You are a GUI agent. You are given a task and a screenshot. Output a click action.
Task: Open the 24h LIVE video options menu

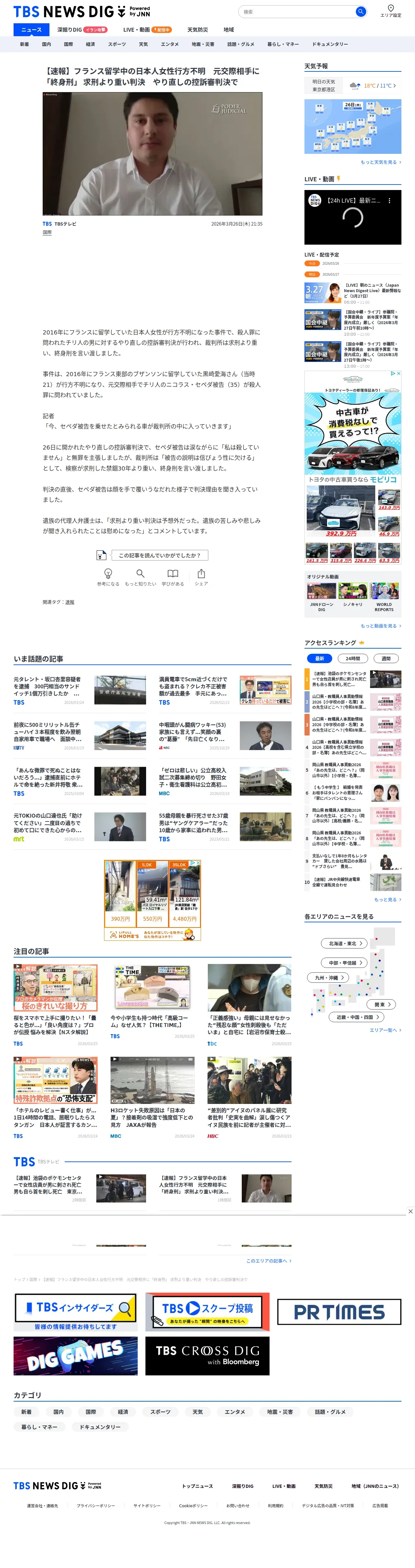coord(389,200)
